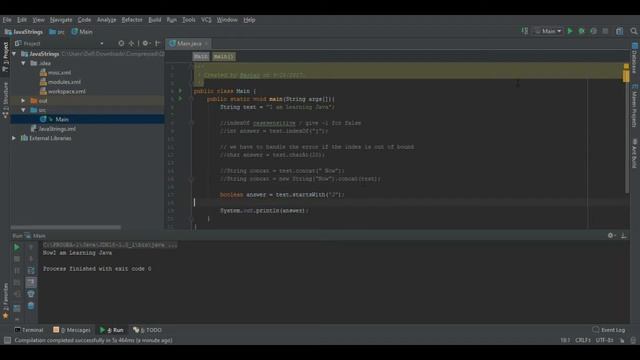Collapse the JavaStrings project root node

pyautogui.click(x=14, y=54)
